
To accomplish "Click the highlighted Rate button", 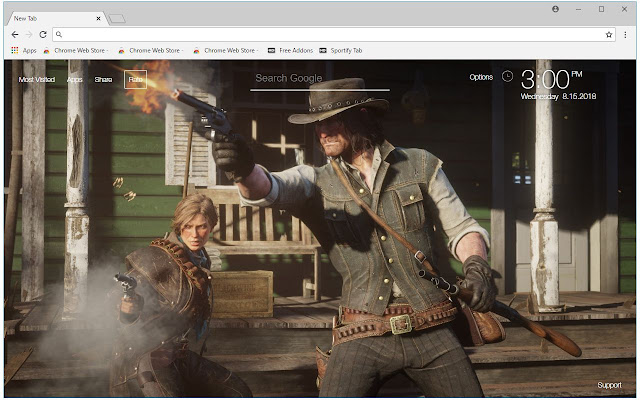I will [136, 80].
